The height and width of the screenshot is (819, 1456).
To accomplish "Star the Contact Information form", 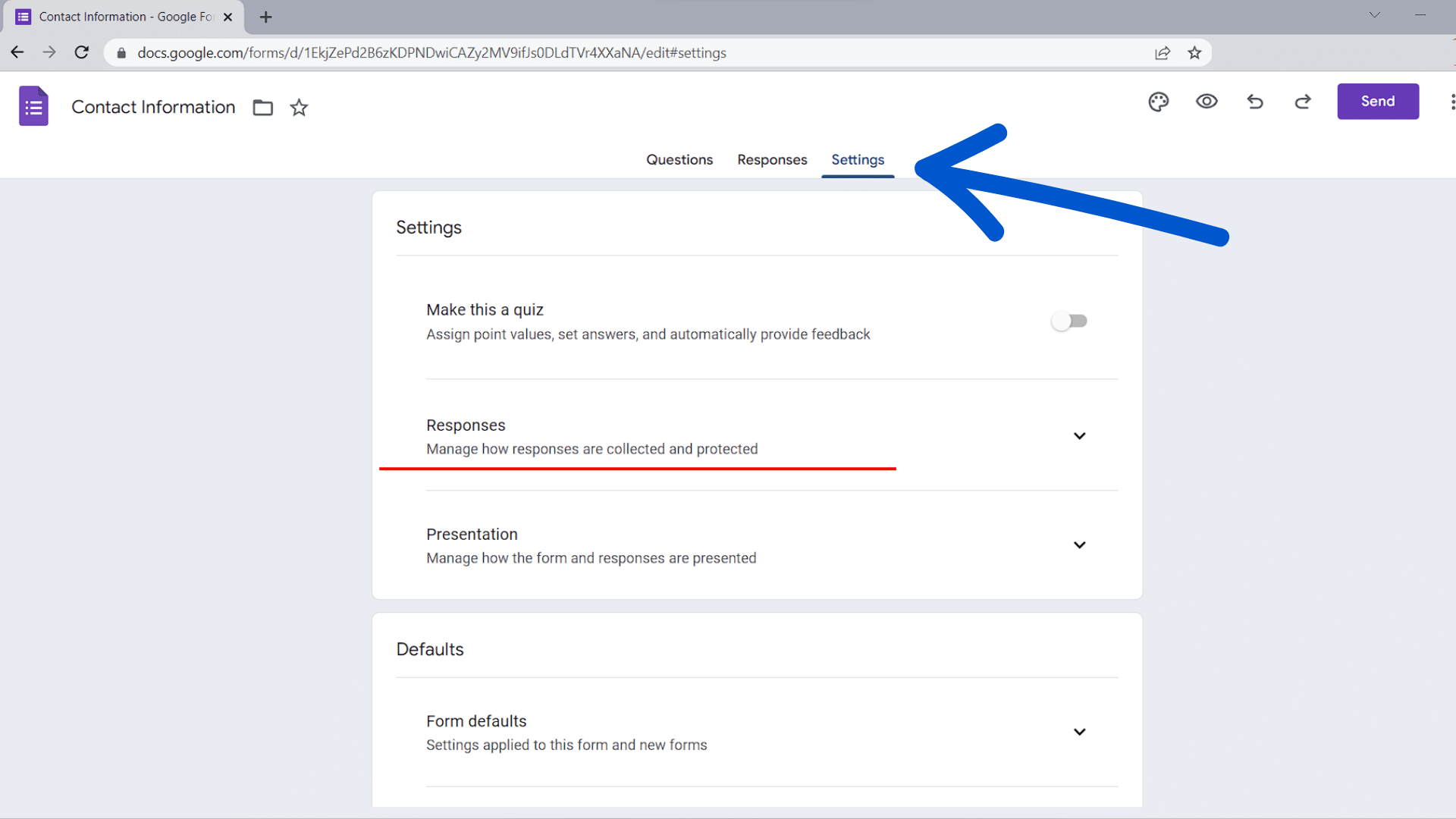I will click(298, 108).
